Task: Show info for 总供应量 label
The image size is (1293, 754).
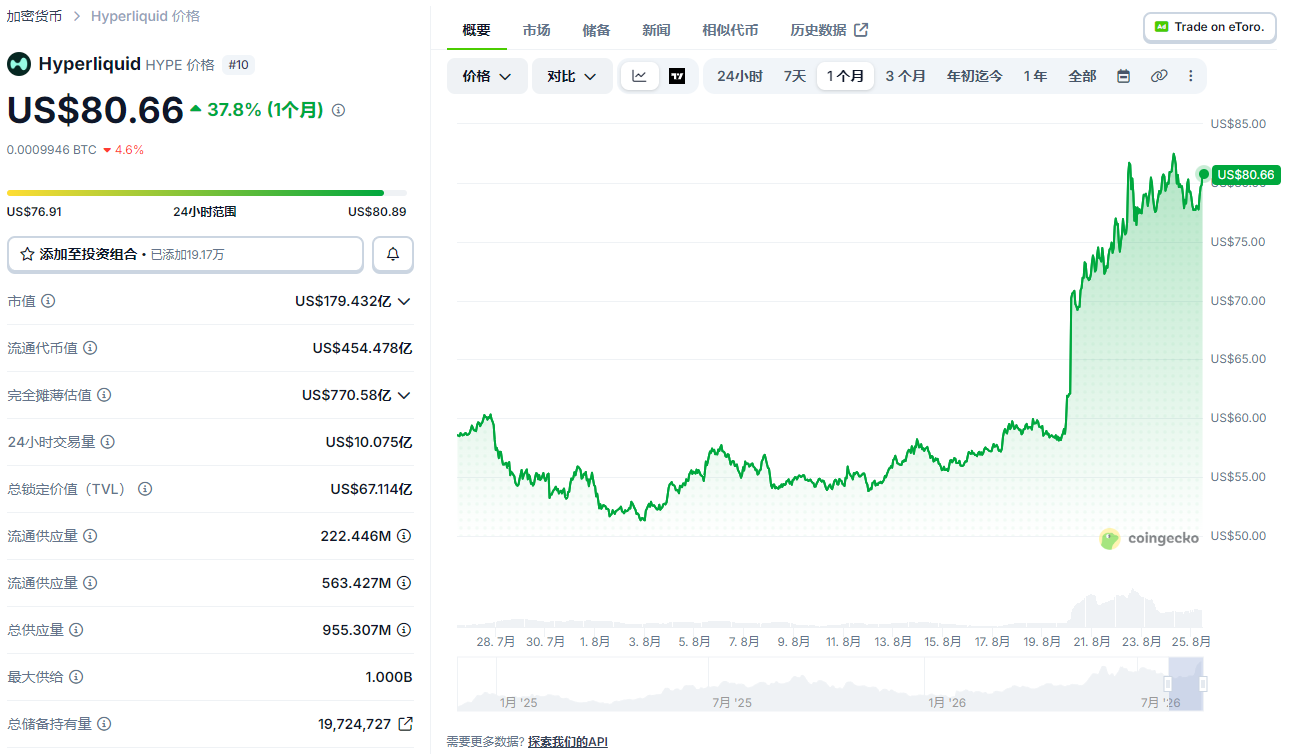Action: tap(76, 630)
